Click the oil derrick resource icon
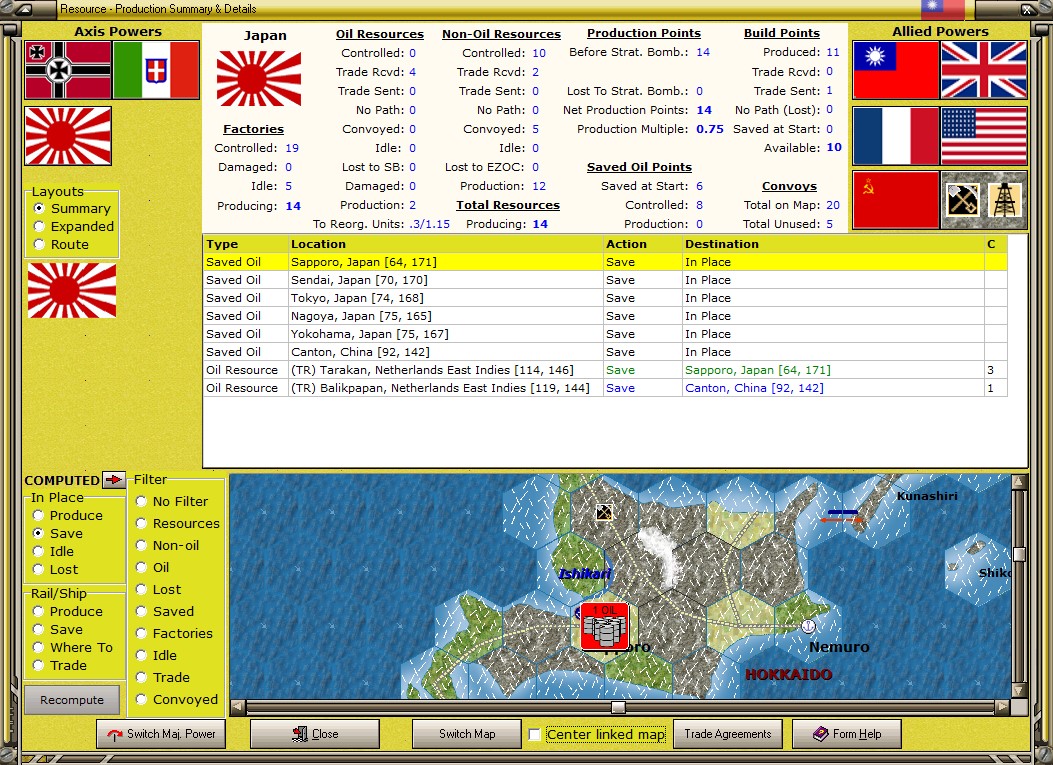 (1005, 199)
